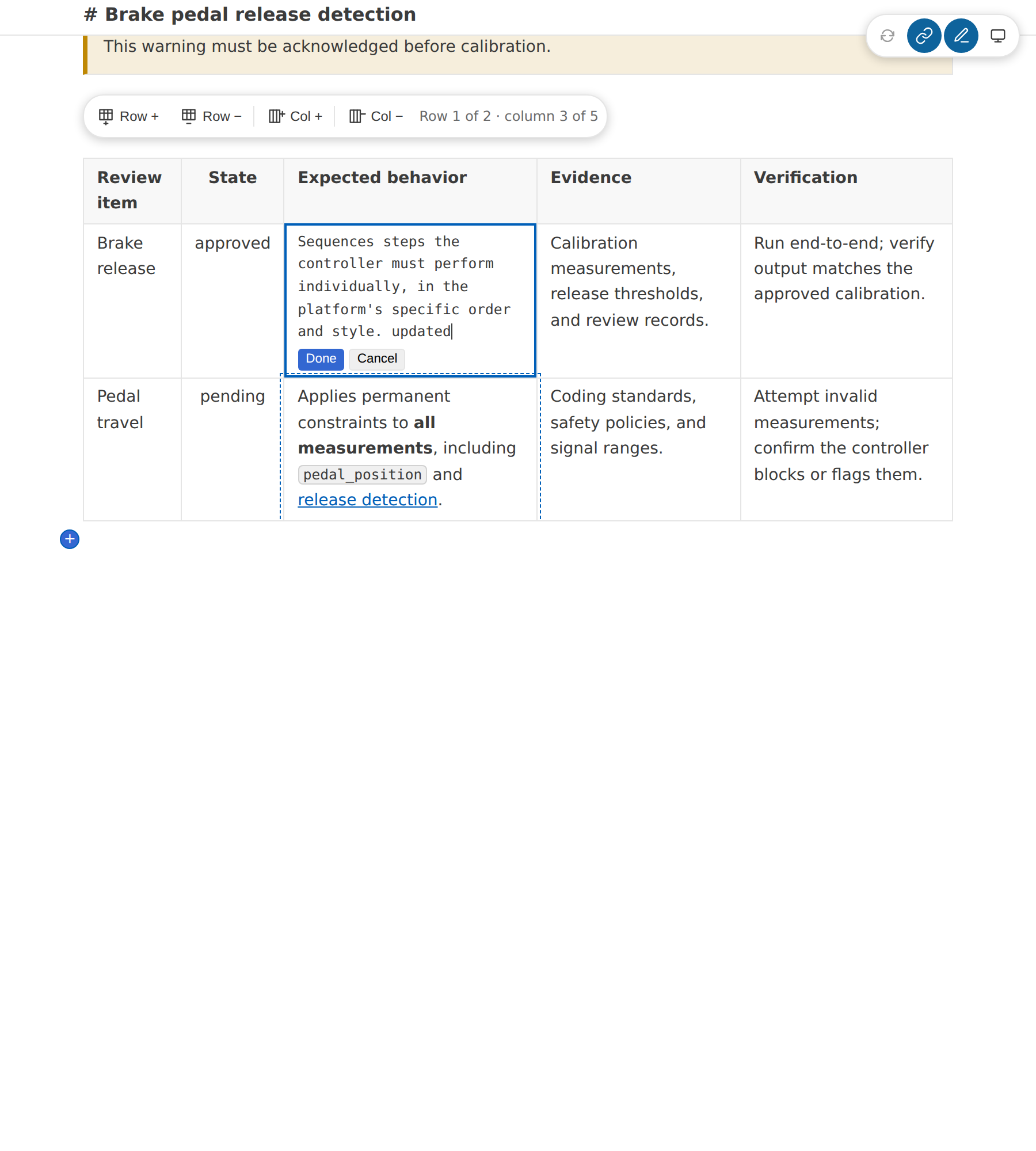
Task: Click in the cell editing text area
Action: pos(410,286)
